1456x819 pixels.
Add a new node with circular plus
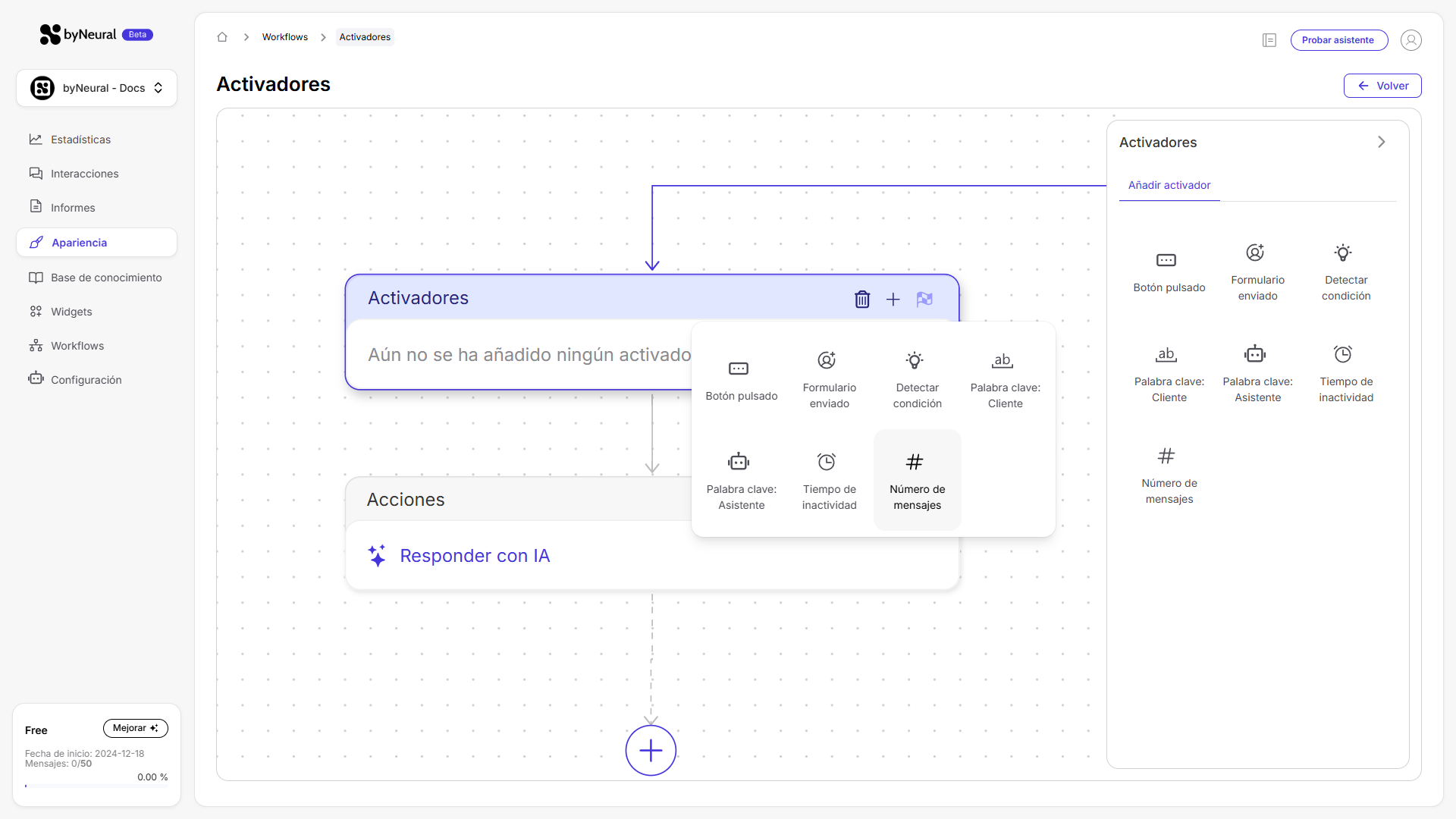tap(651, 751)
